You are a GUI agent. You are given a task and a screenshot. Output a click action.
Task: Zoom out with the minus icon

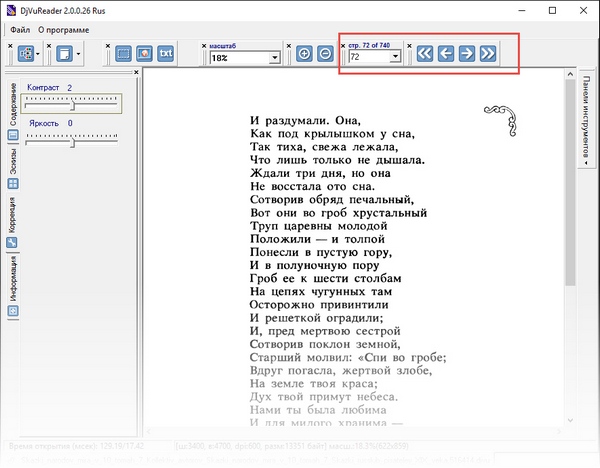(325, 54)
